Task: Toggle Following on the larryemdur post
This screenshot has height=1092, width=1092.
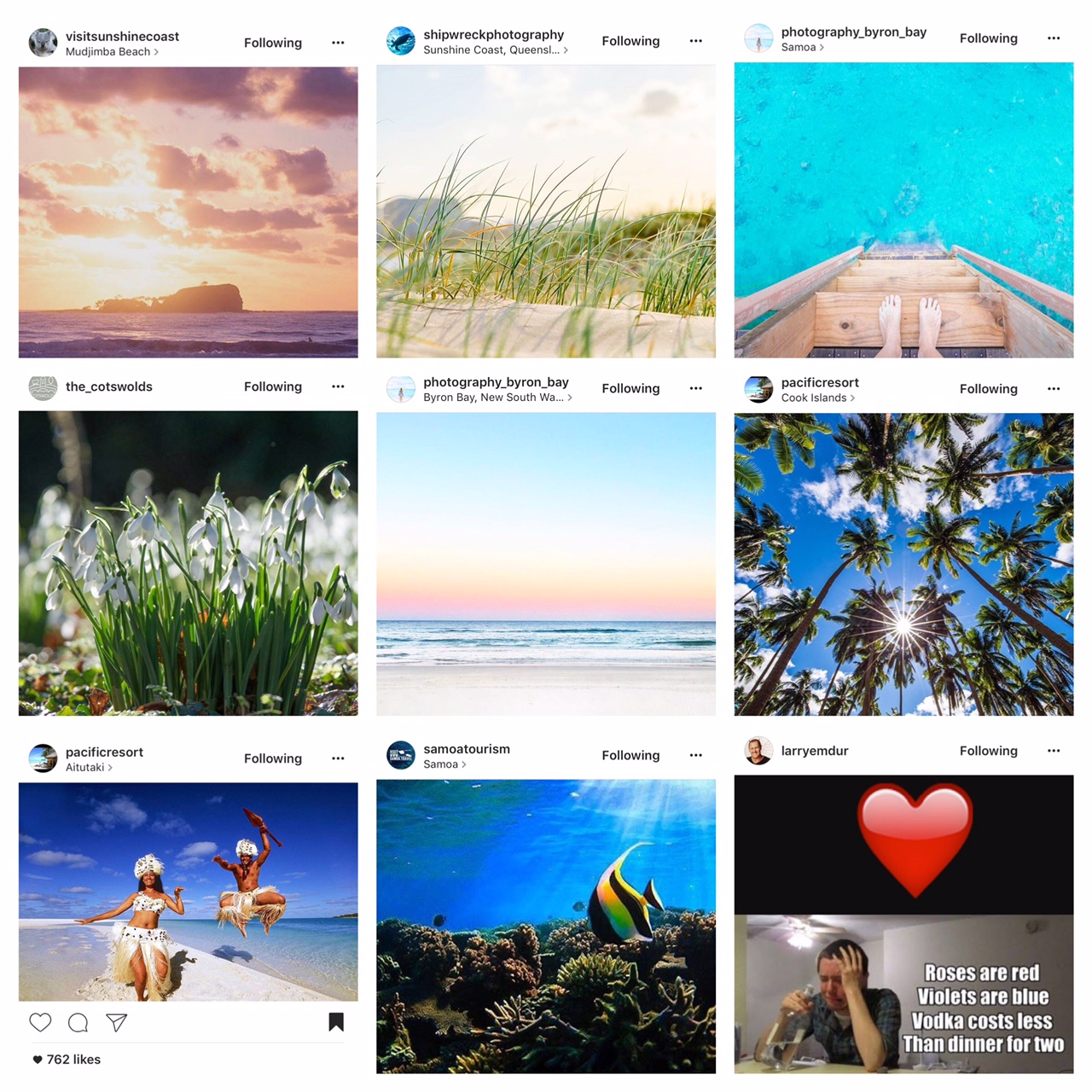Action: tap(989, 751)
